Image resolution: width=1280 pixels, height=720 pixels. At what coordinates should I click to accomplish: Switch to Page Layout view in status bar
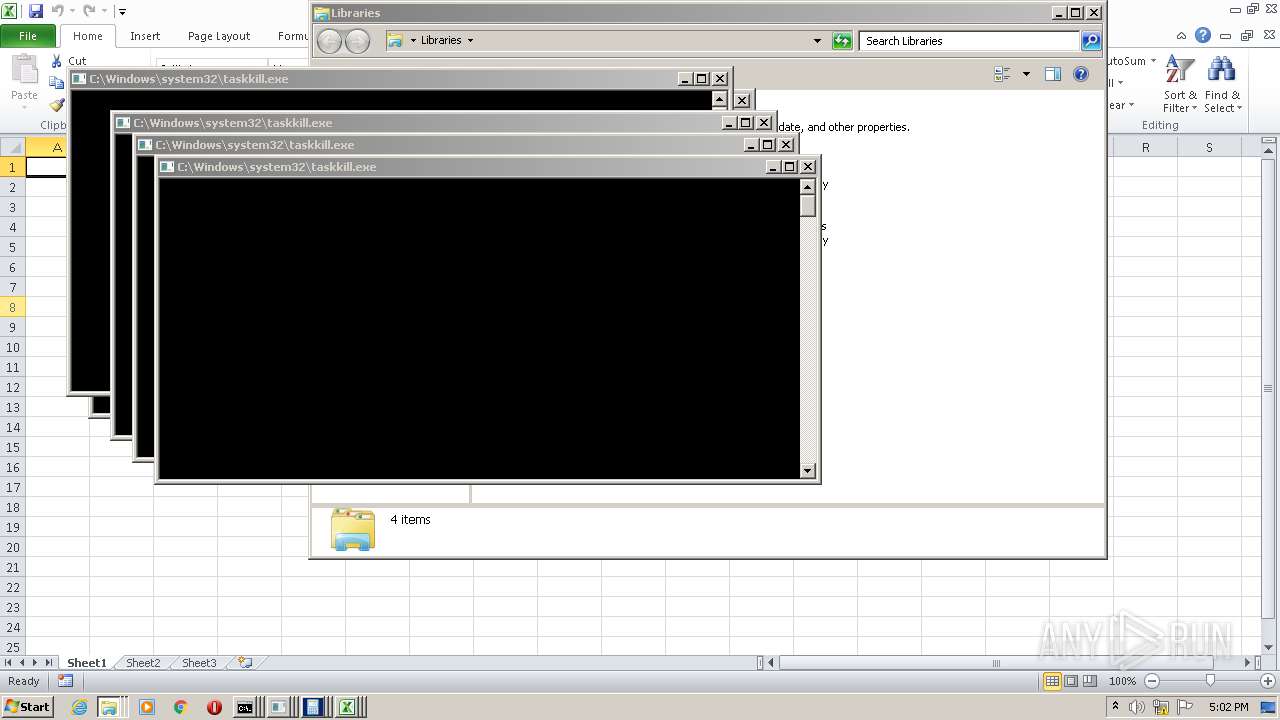[x=1071, y=681]
